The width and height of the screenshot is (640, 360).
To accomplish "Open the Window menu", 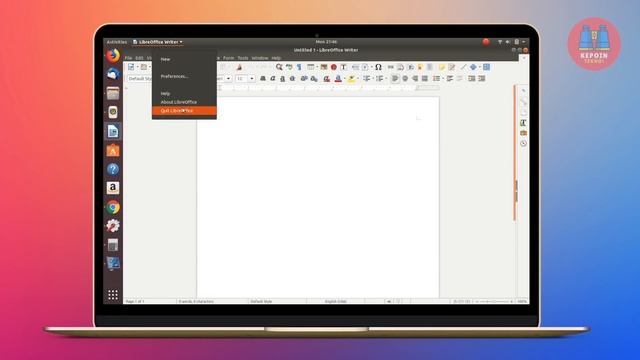I will click(260, 58).
